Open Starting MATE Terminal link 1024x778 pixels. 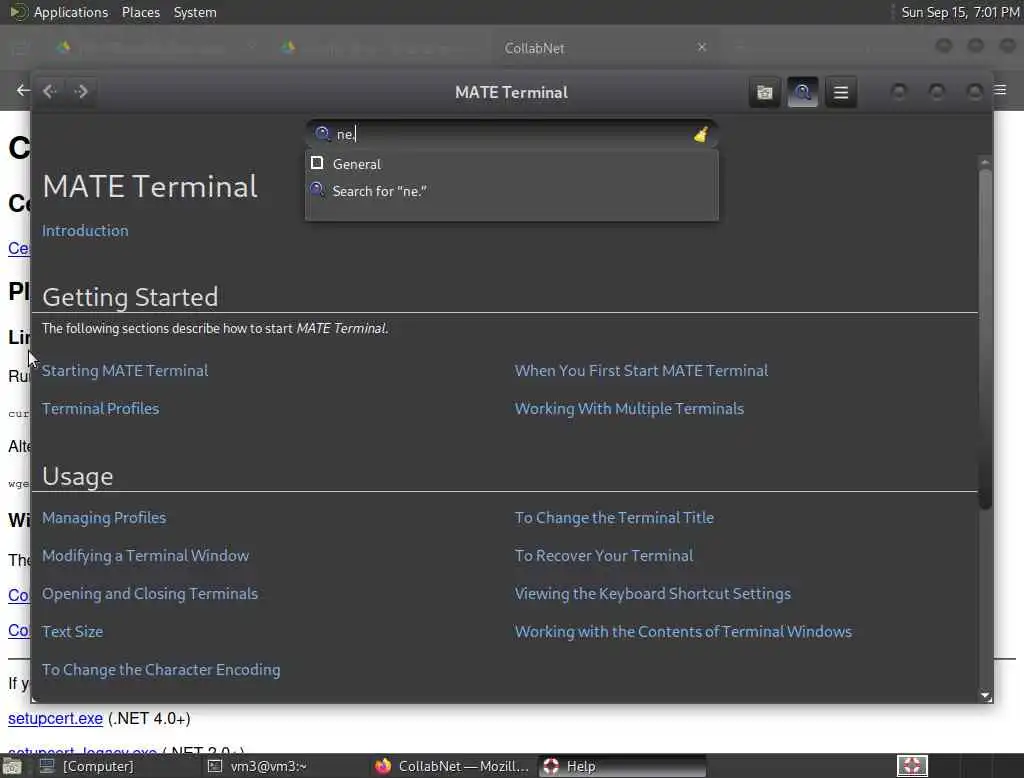point(125,370)
